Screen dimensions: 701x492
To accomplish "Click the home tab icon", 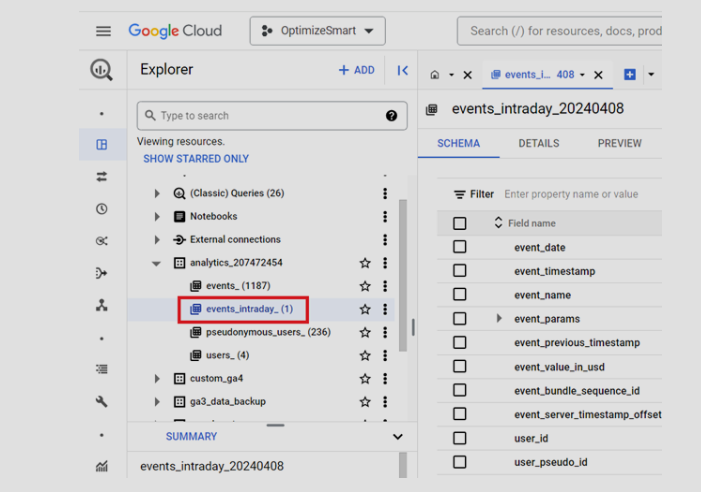I will (x=435, y=75).
